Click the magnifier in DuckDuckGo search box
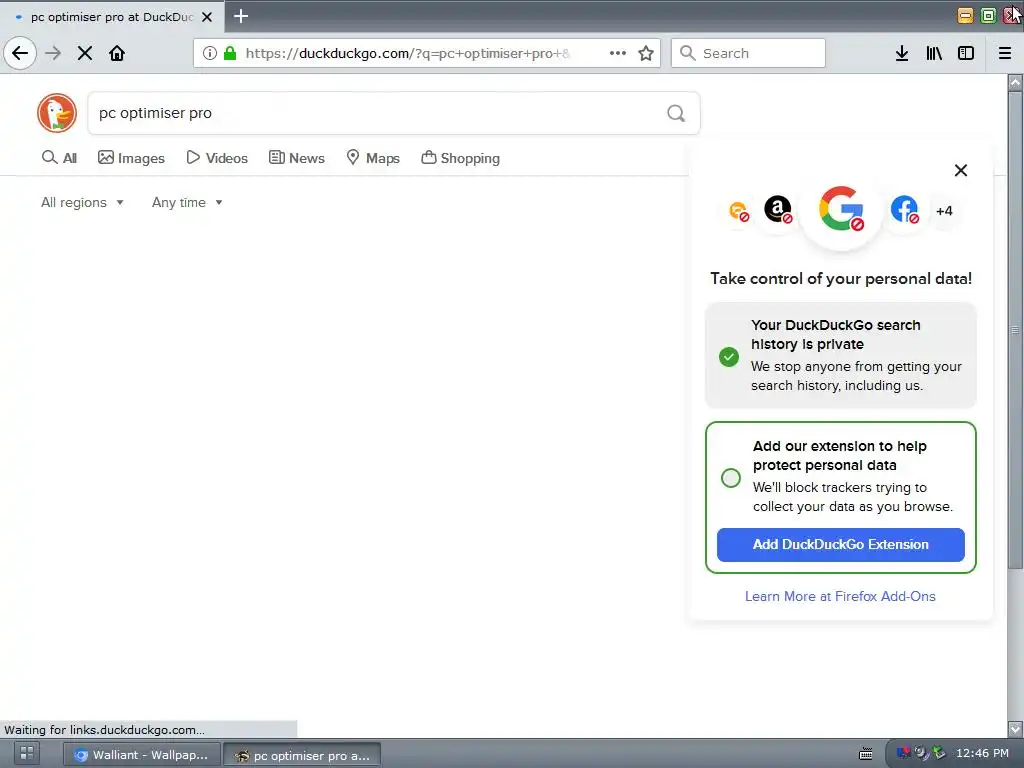 pos(676,113)
